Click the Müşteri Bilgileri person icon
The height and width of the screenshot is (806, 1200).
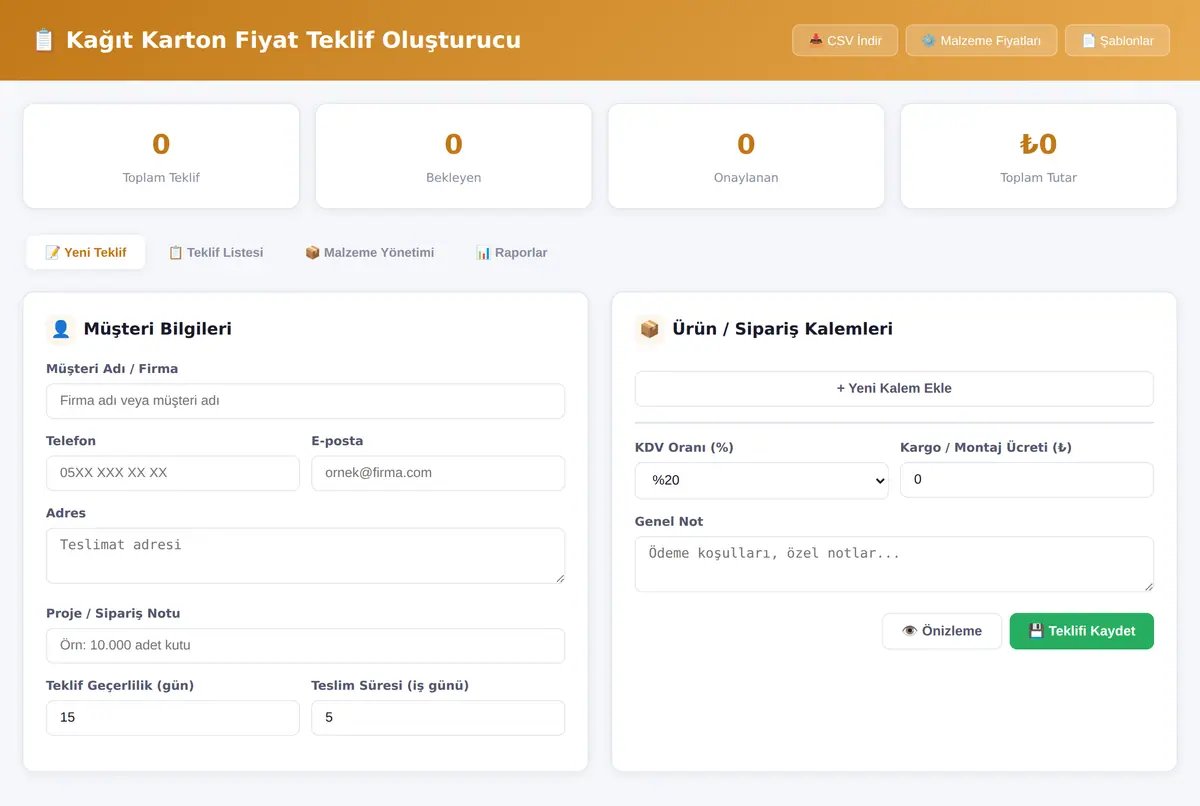[61, 329]
